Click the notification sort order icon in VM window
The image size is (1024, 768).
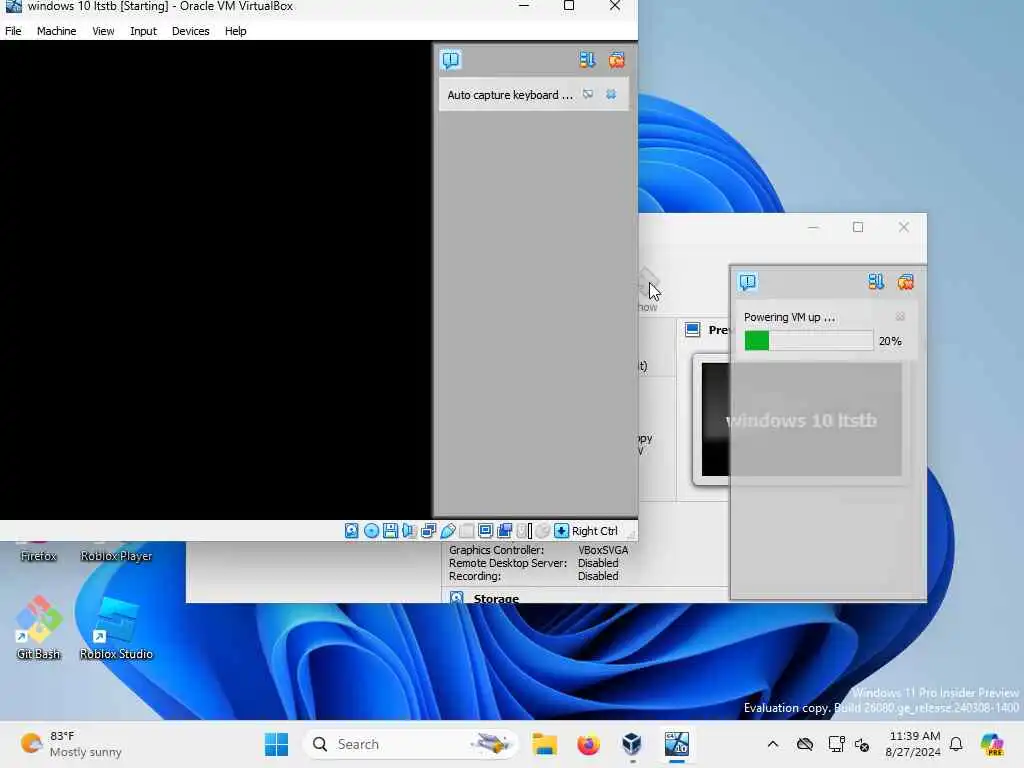[x=586, y=60]
